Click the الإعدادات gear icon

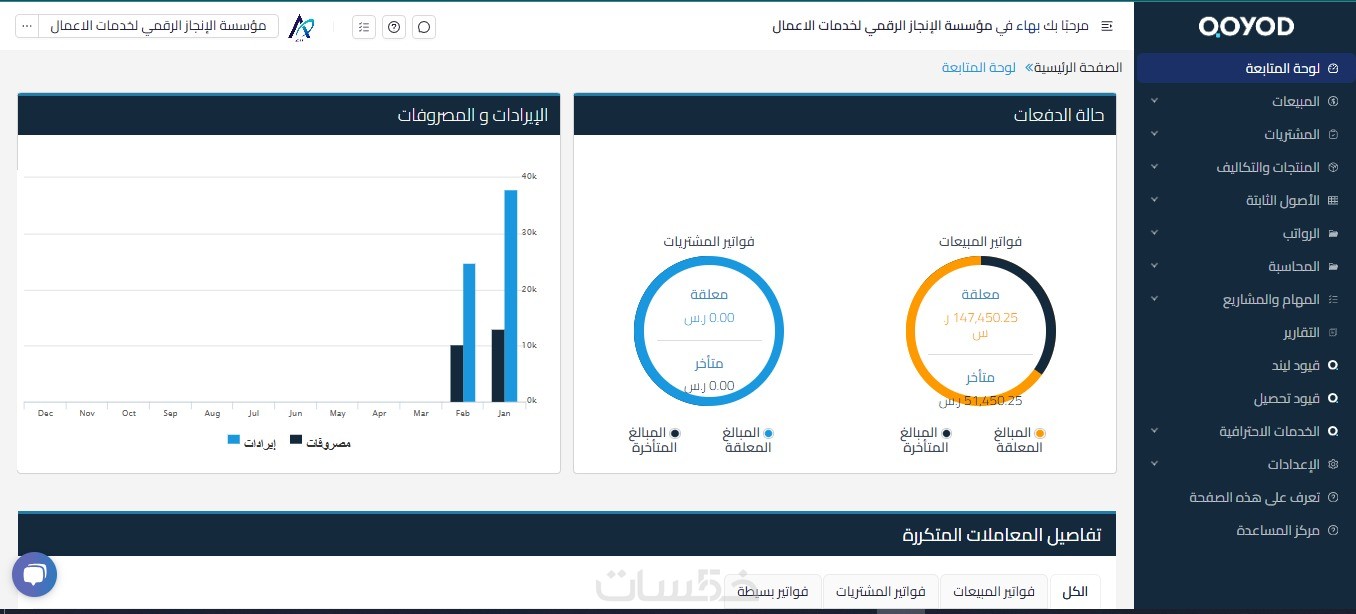click(x=1332, y=464)
